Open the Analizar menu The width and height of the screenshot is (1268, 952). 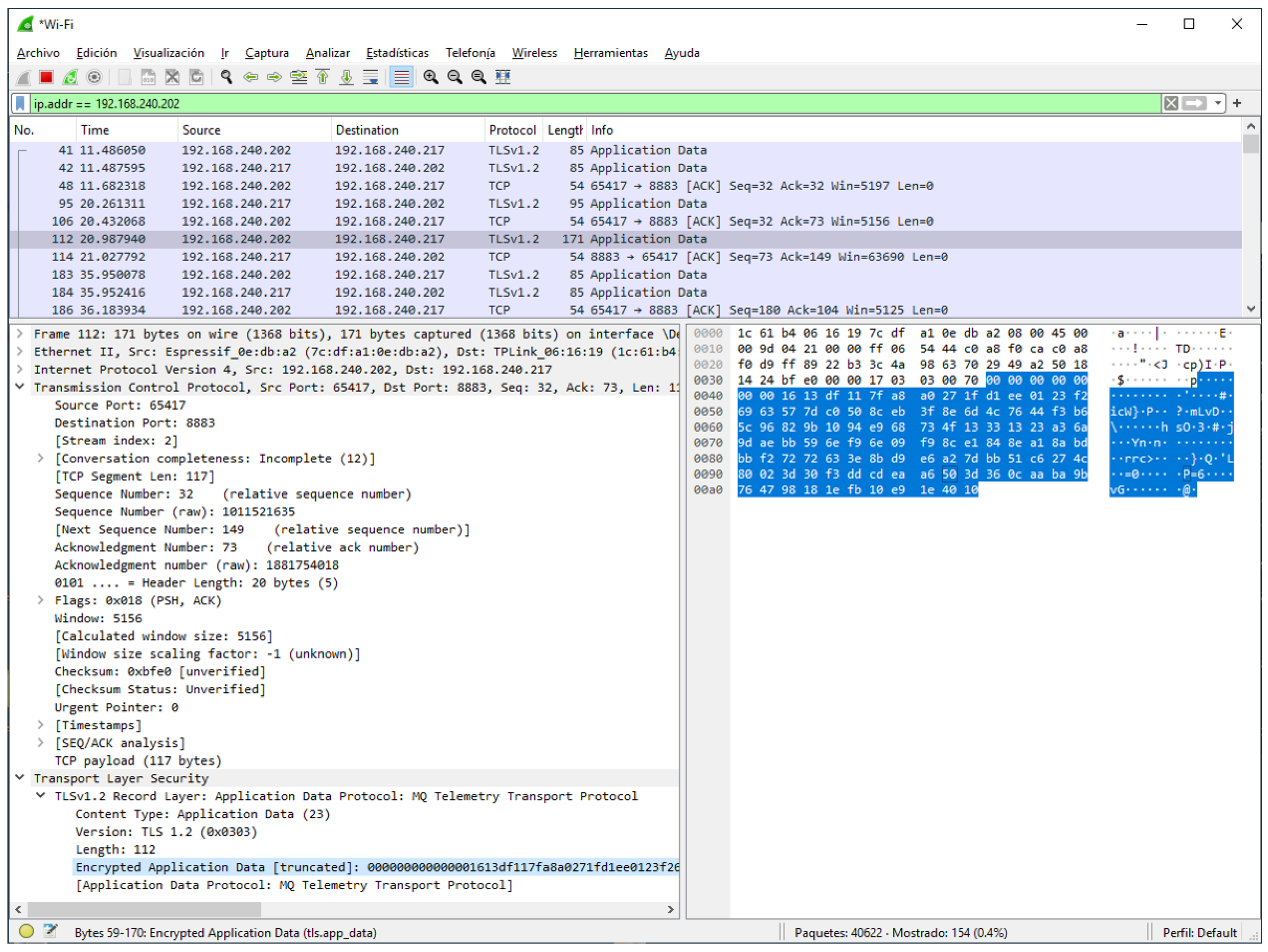click(x=327, y=53)
